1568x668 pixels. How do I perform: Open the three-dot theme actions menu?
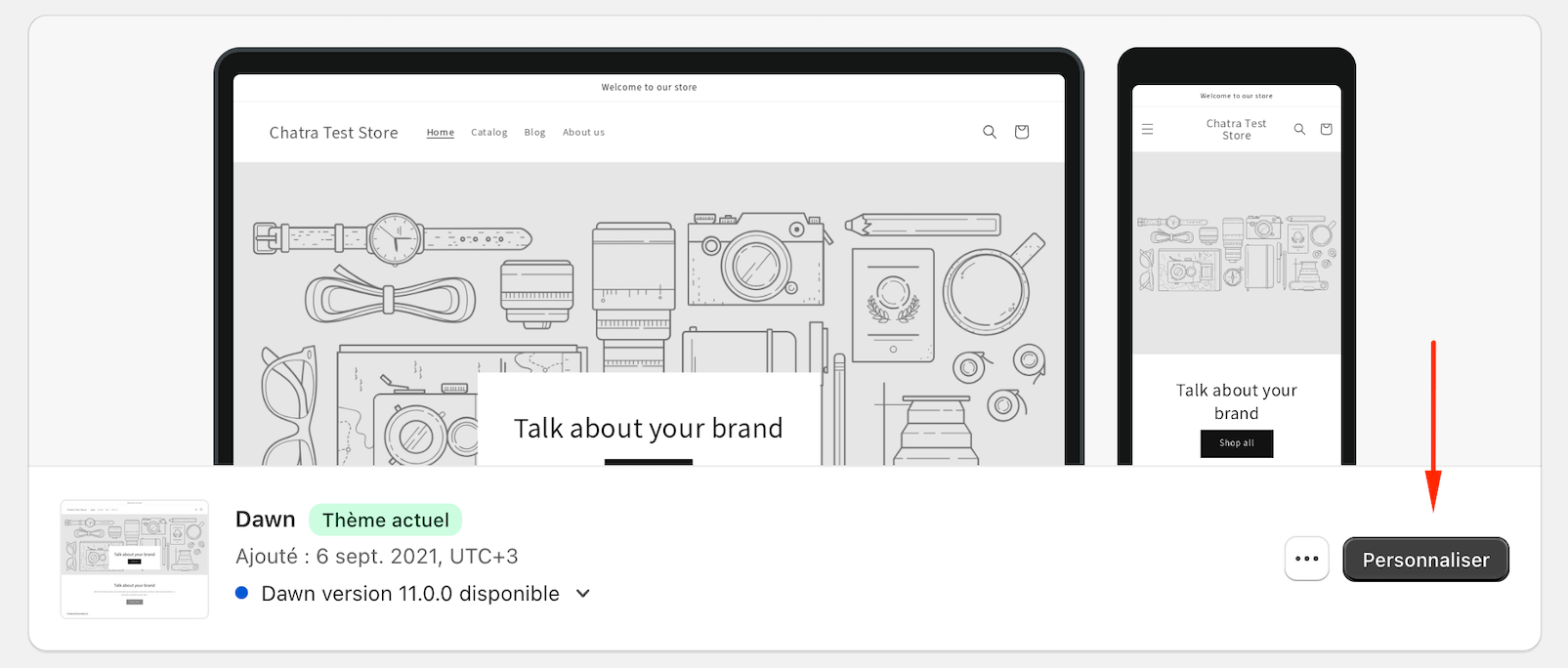(x=1306, y=560)
